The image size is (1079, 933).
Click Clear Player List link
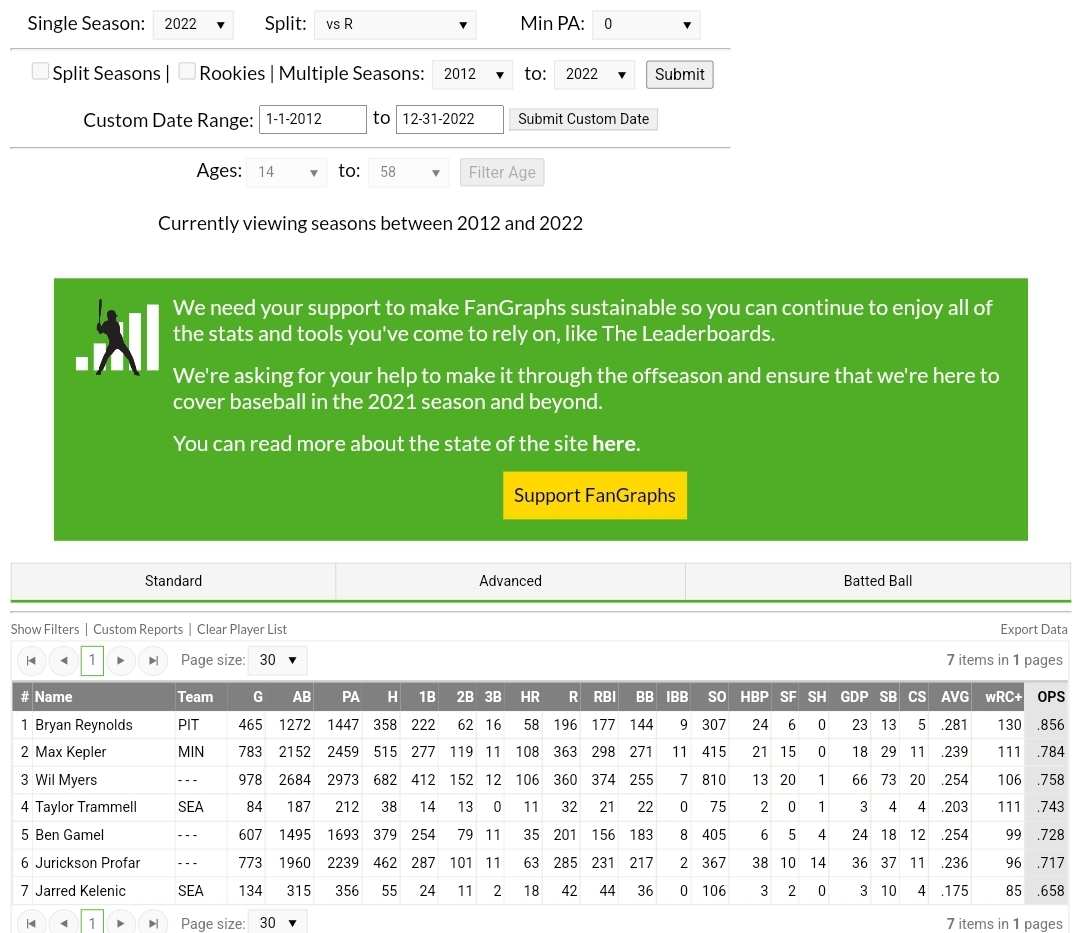pyautogui.click(x=242, y=630)
